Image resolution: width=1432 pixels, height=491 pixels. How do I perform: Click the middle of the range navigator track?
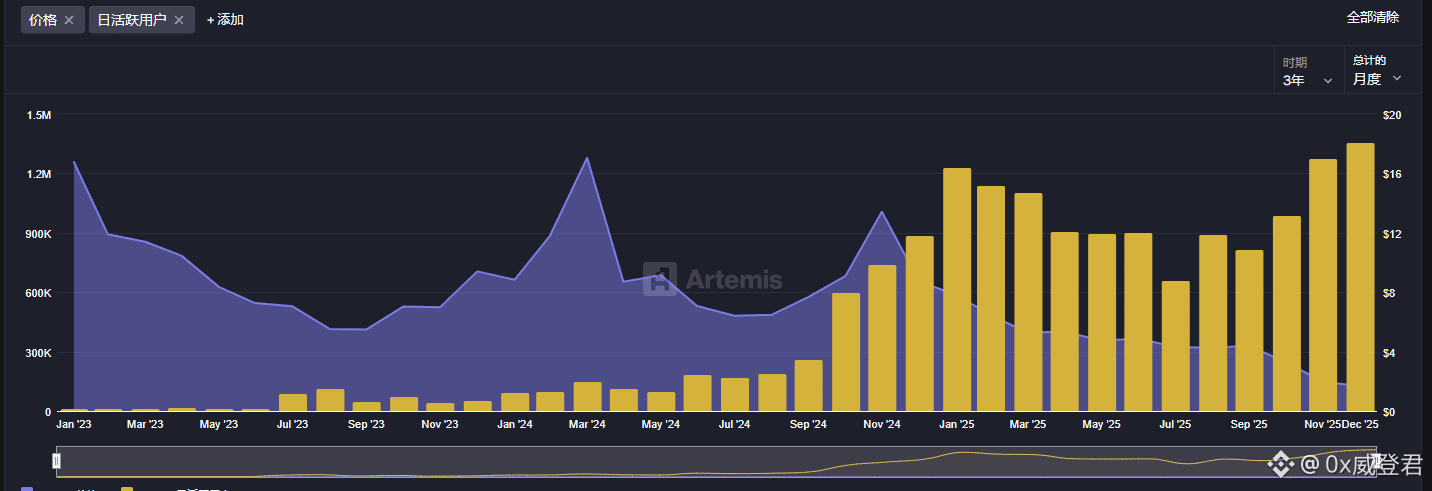point(717,461)
